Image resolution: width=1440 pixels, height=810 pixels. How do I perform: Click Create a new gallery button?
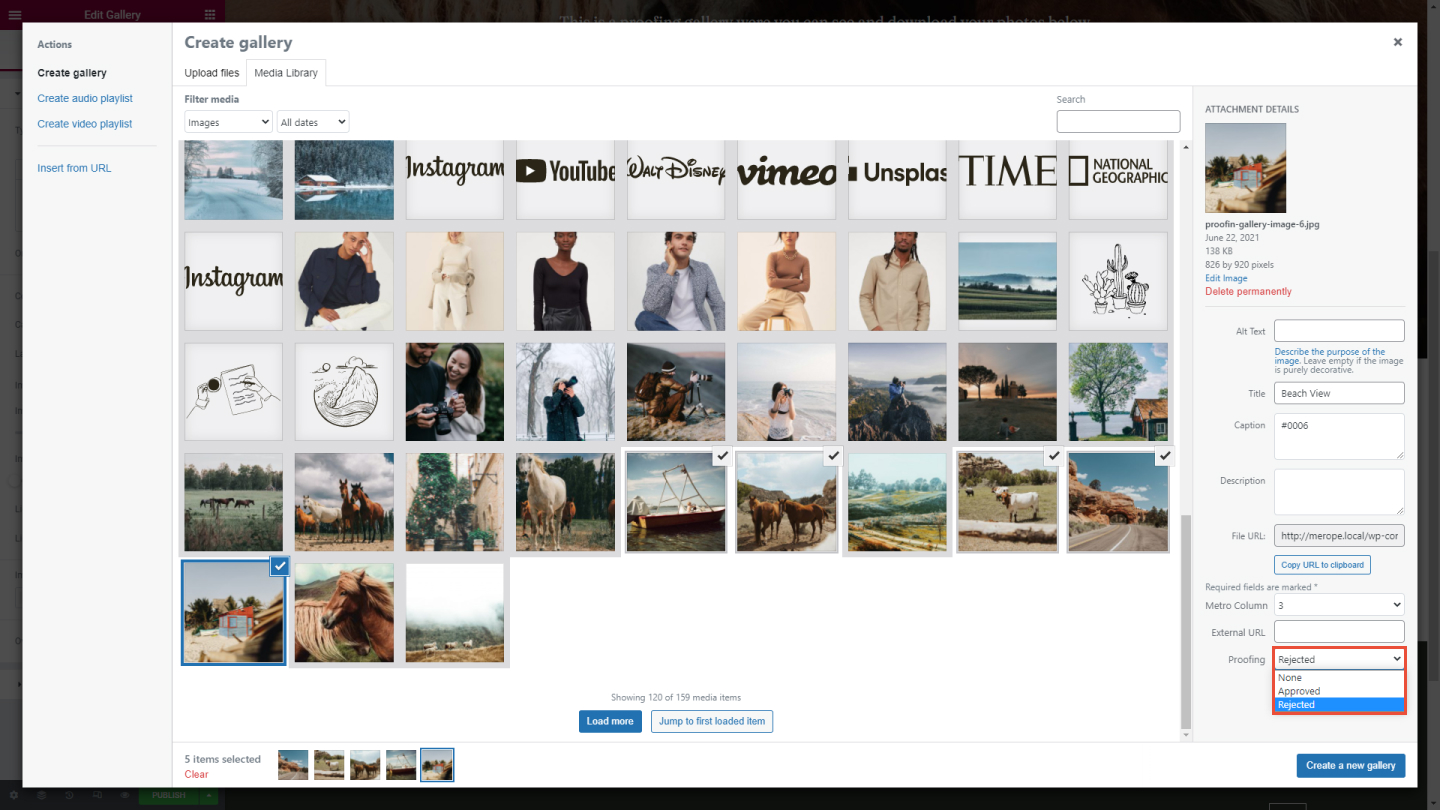click(x=1351, y=765)
